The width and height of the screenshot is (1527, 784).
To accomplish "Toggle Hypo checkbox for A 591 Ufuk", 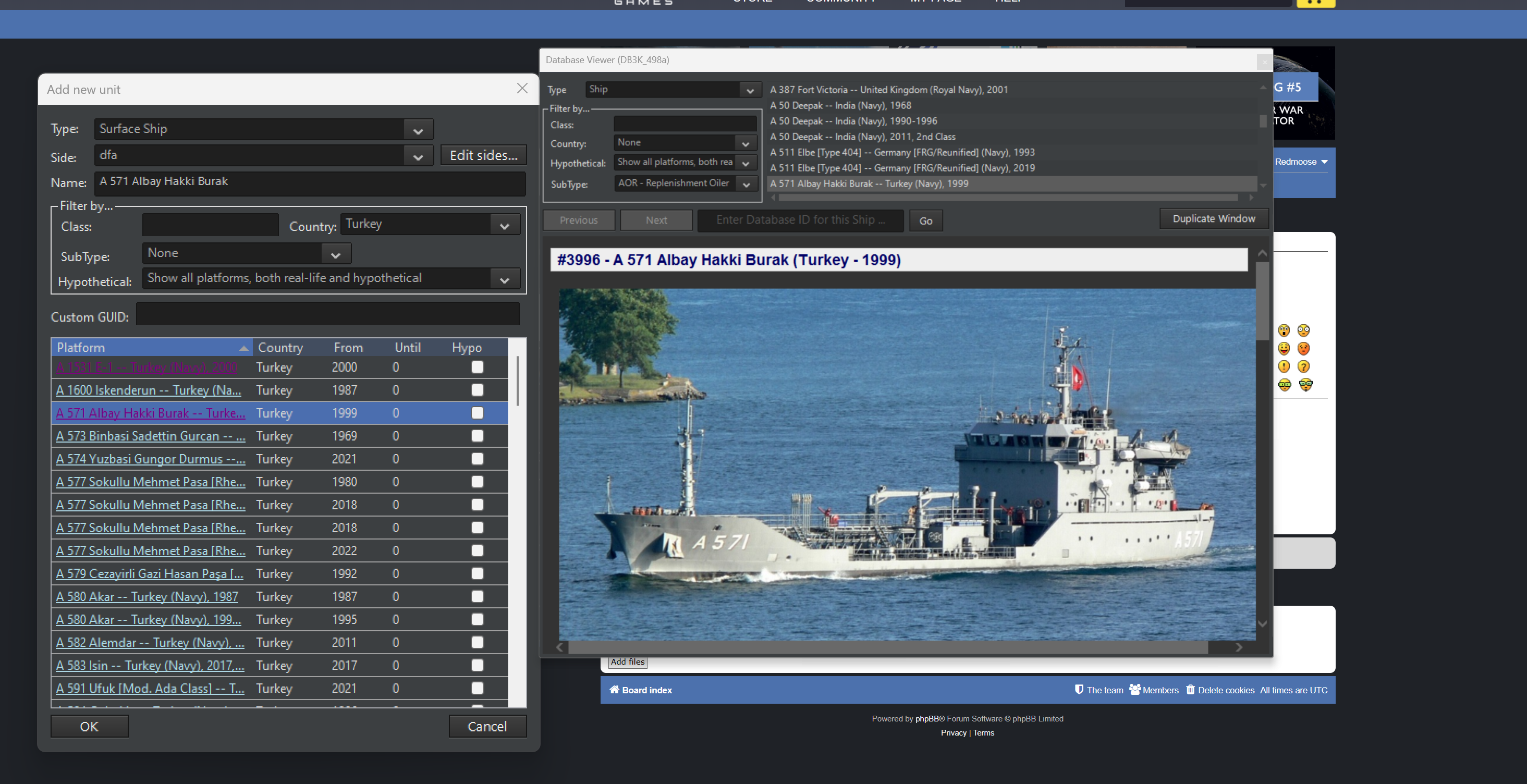I will [x=477, y=688].
